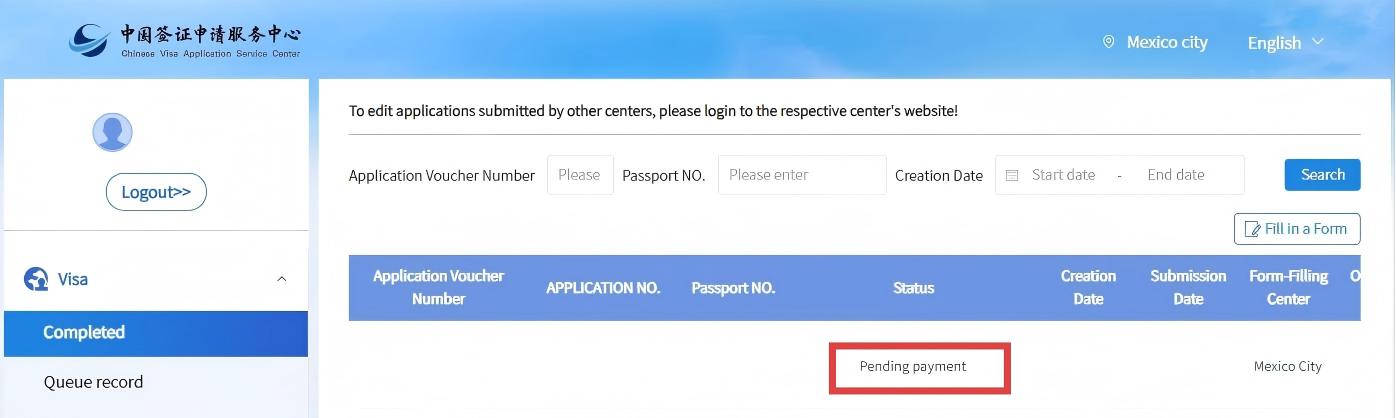Click the user avatar icon
Screen dimensions: 1396x418
(x=112, y=132)
